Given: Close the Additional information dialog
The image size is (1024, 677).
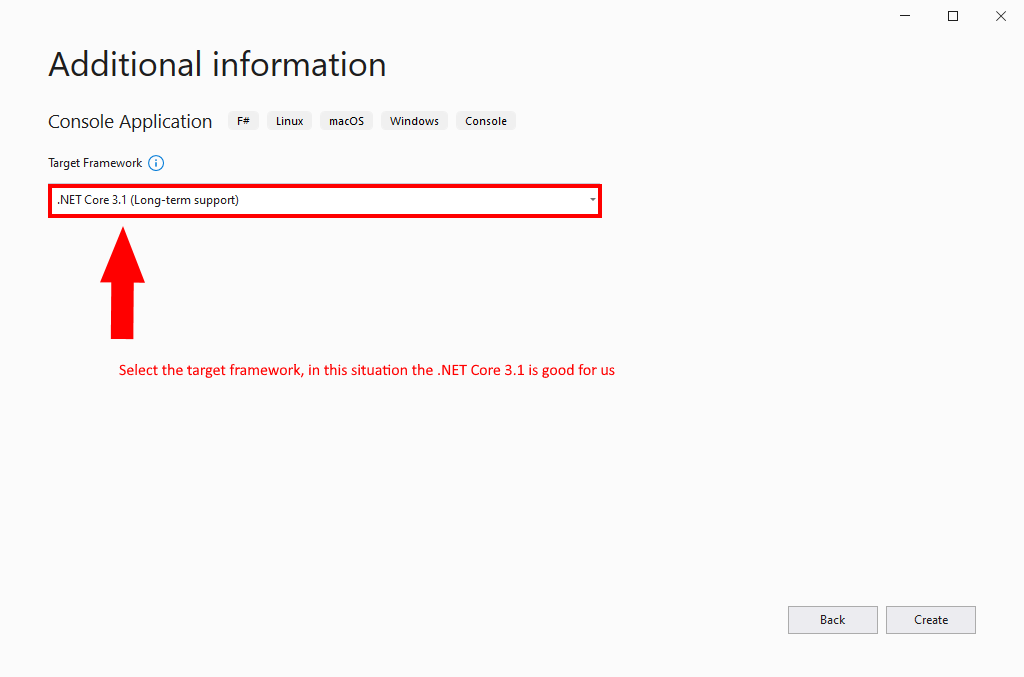Looking at the screenshot, I should pos(1000,16).
